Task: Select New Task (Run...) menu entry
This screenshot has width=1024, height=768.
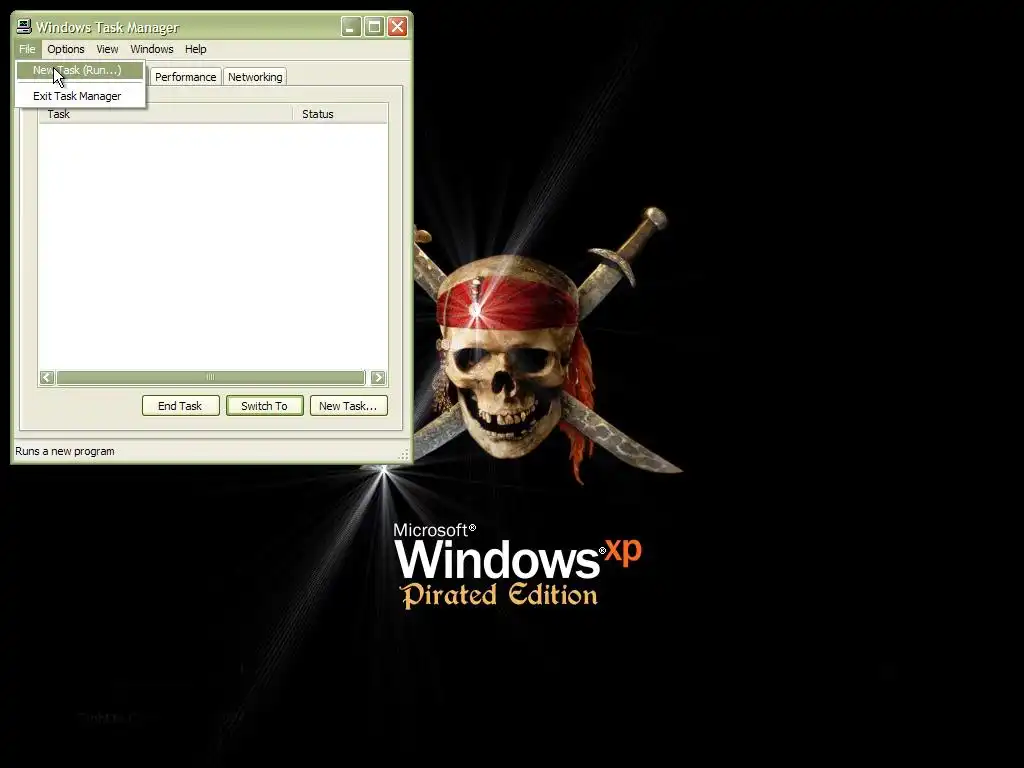Action: tap(80, 70)
